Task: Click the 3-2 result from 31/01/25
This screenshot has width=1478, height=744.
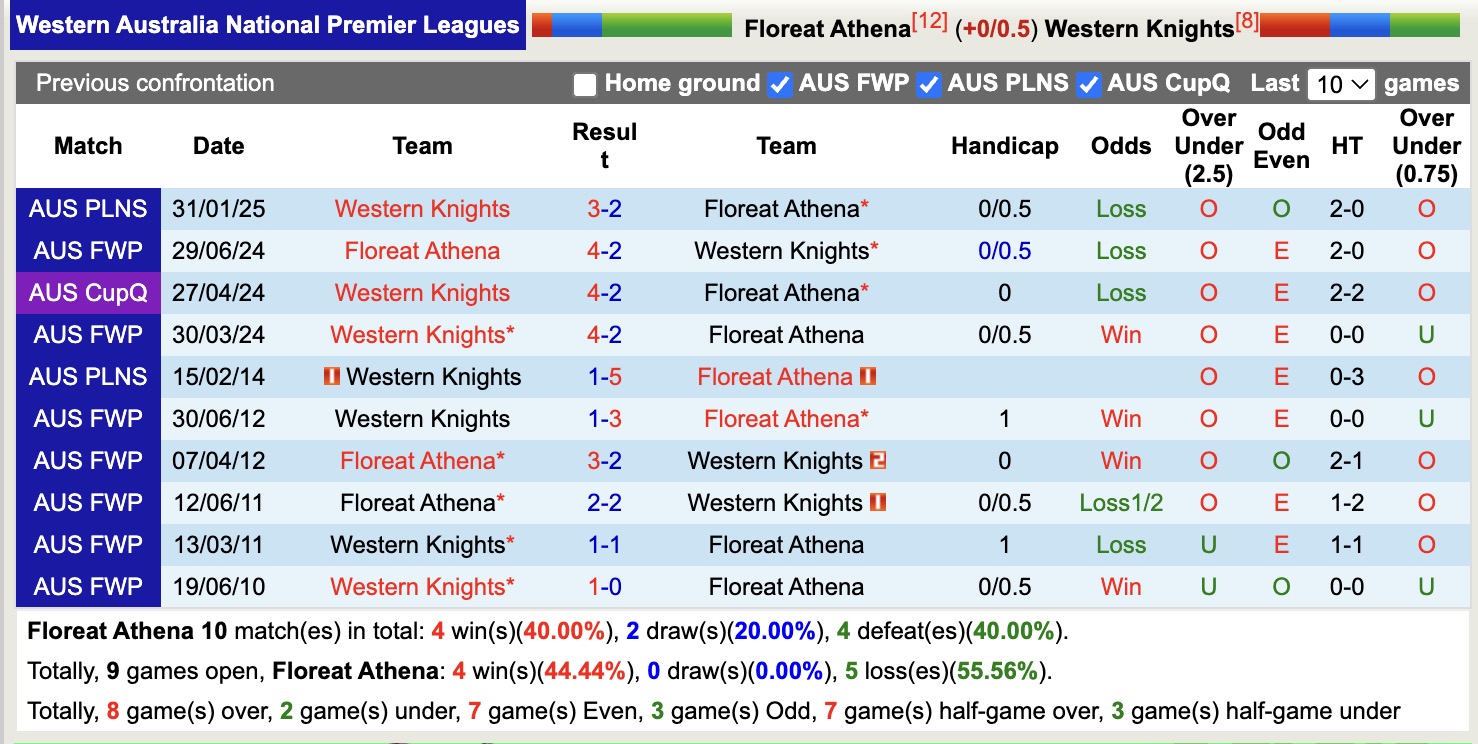Action: point(604,209)
